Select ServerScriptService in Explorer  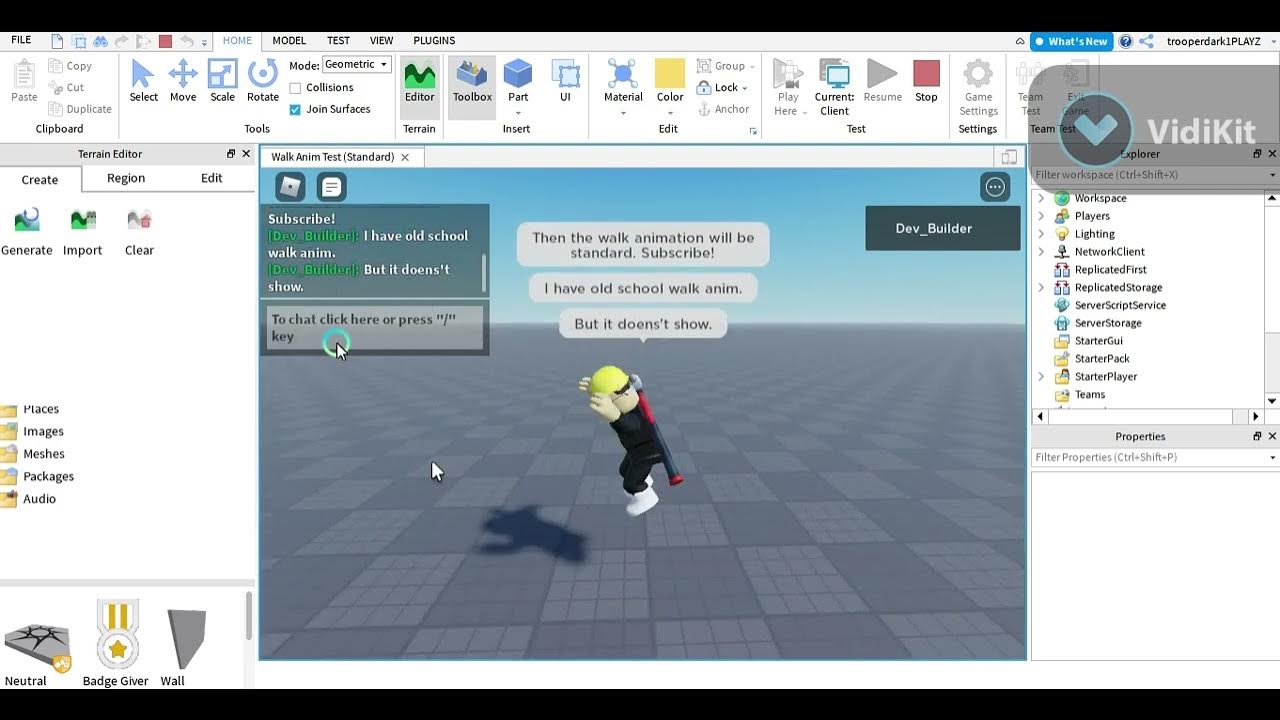[1120, 305]
